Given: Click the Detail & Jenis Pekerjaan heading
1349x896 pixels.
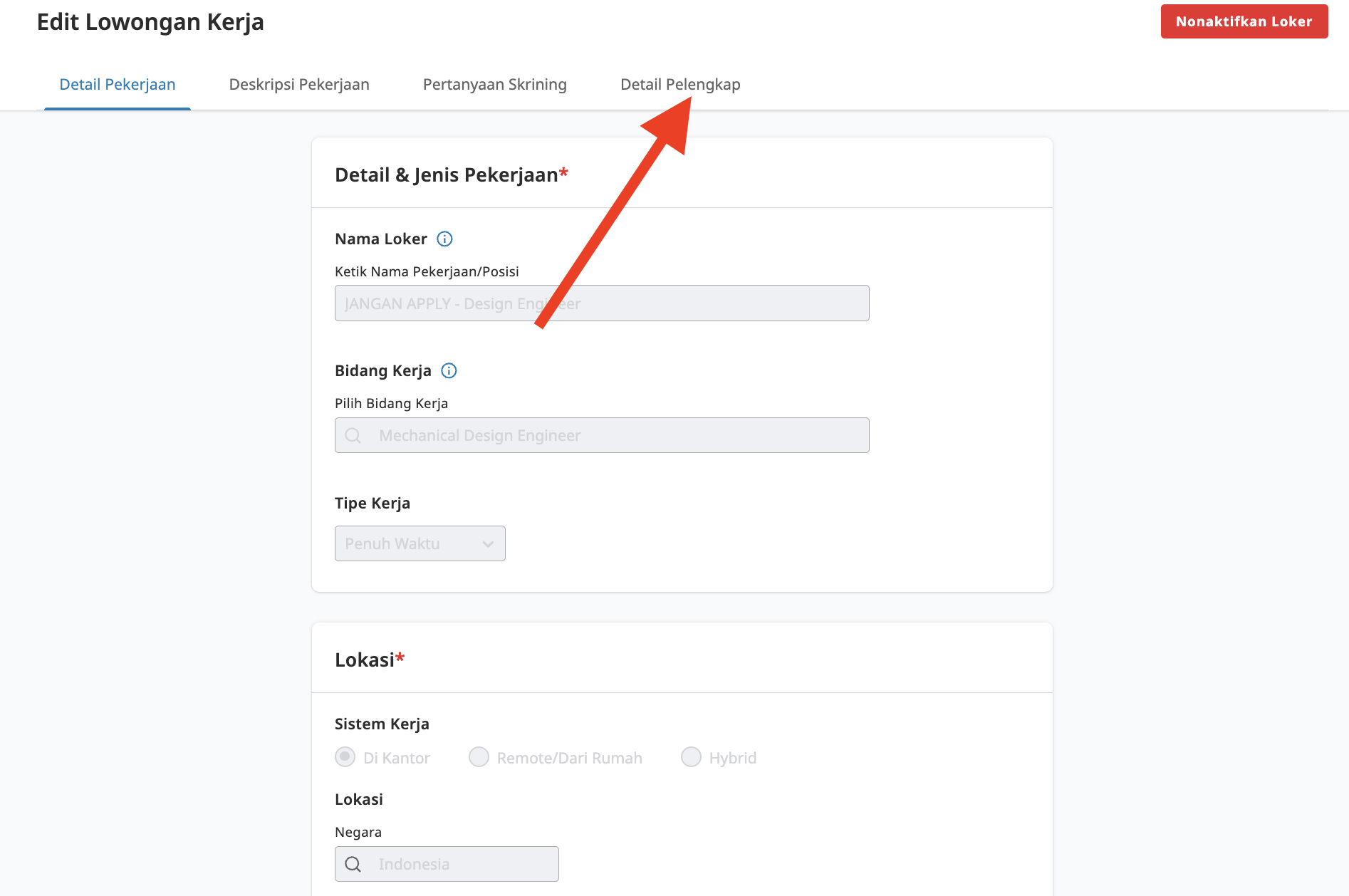Looking at the screenshot, I should 447,175.
